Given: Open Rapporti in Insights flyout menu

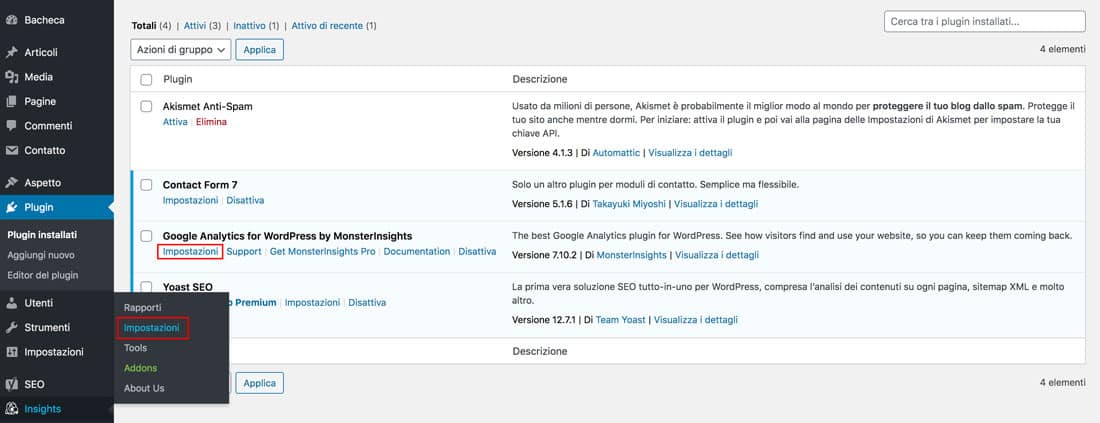Looking at the screenshot, I should pyautogui.click(x=142, y=307).
